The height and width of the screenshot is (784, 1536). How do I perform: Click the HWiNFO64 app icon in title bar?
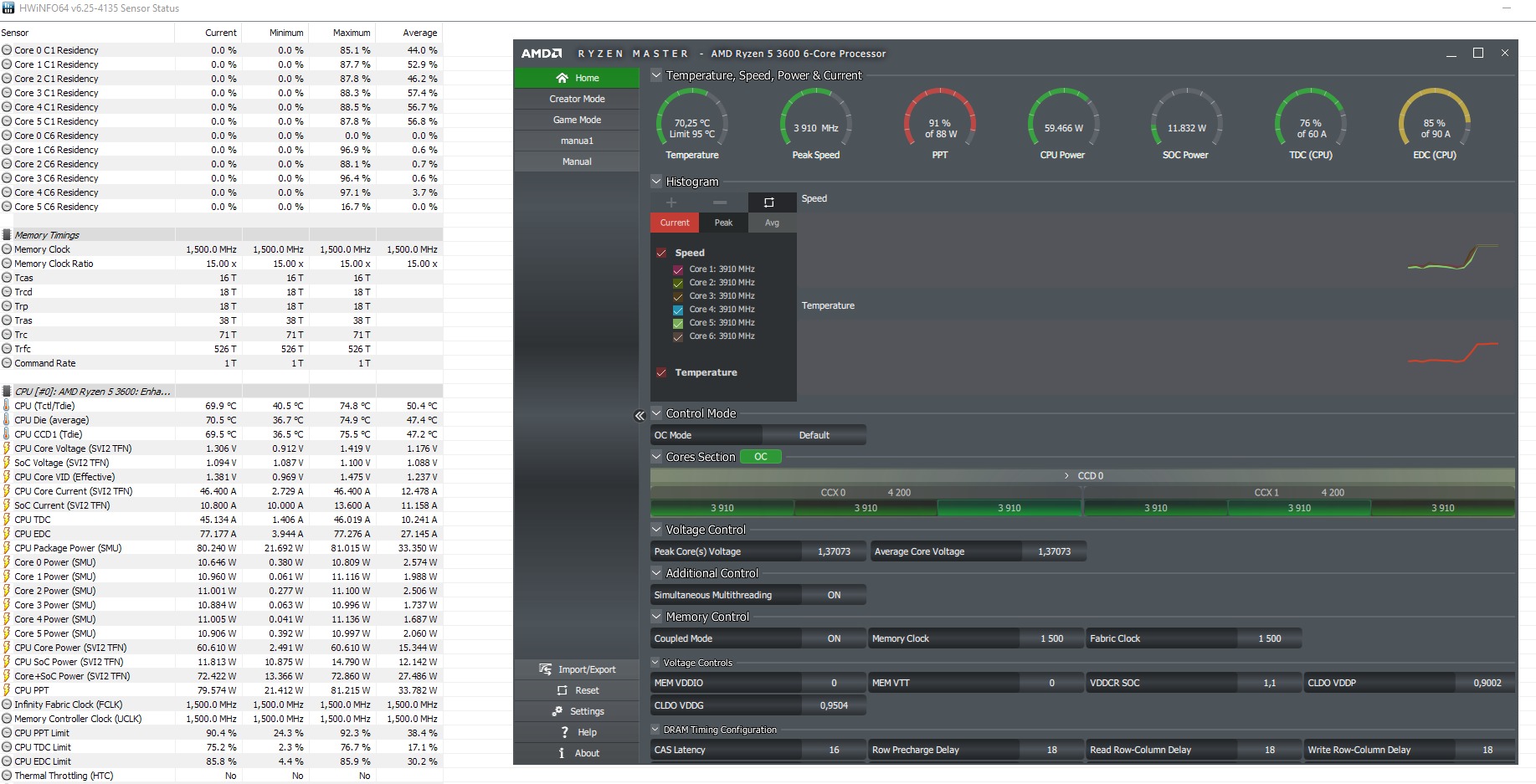tap(8, 8)
